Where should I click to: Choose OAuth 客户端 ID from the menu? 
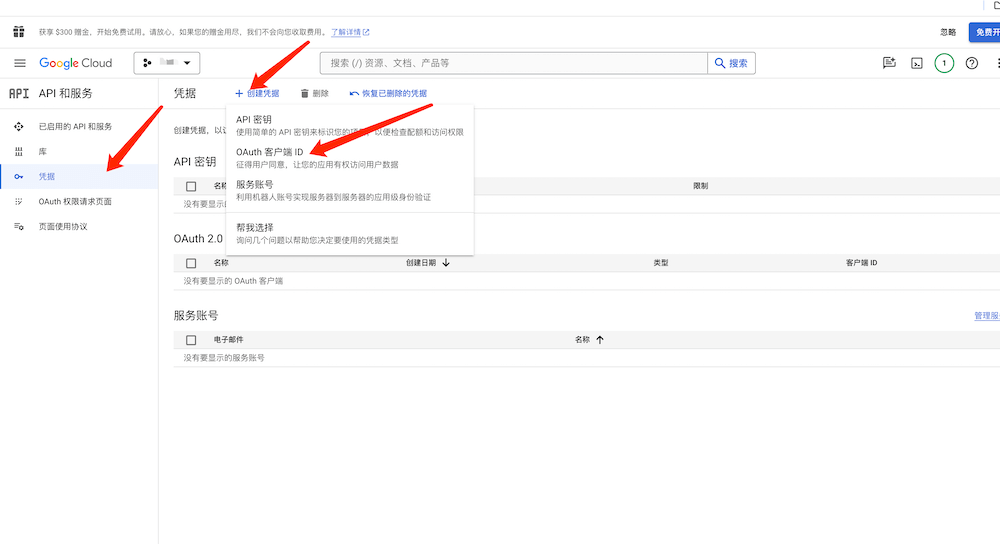pos(270,152)
